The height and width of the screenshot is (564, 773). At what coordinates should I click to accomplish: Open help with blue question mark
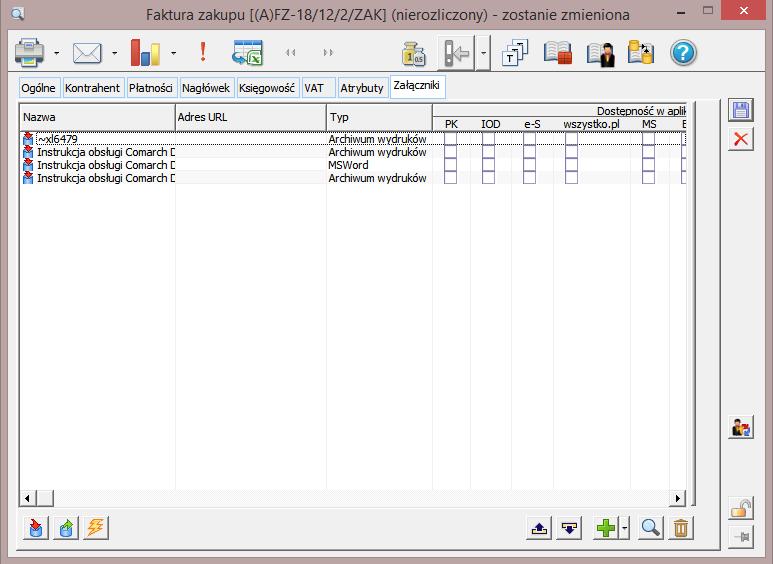pyautogui.click(x=683, y=53)
